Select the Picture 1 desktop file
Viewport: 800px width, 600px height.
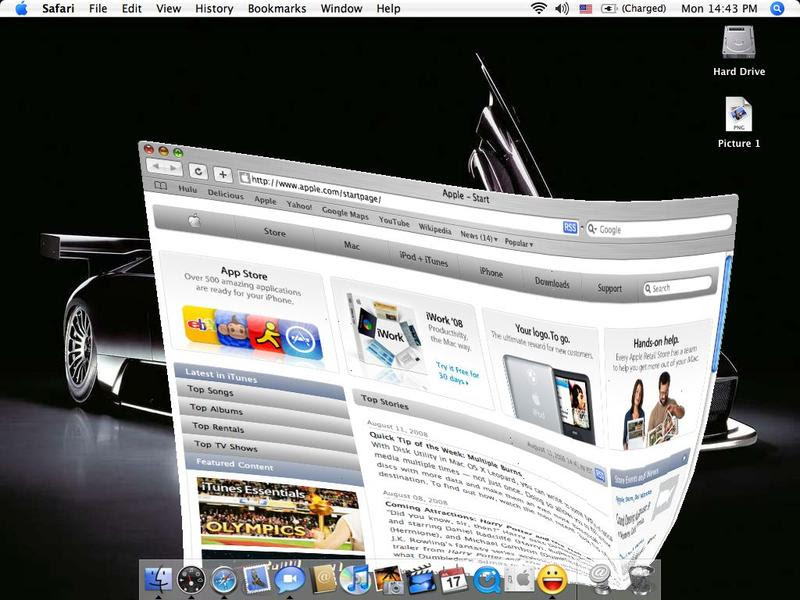point(739,123)
